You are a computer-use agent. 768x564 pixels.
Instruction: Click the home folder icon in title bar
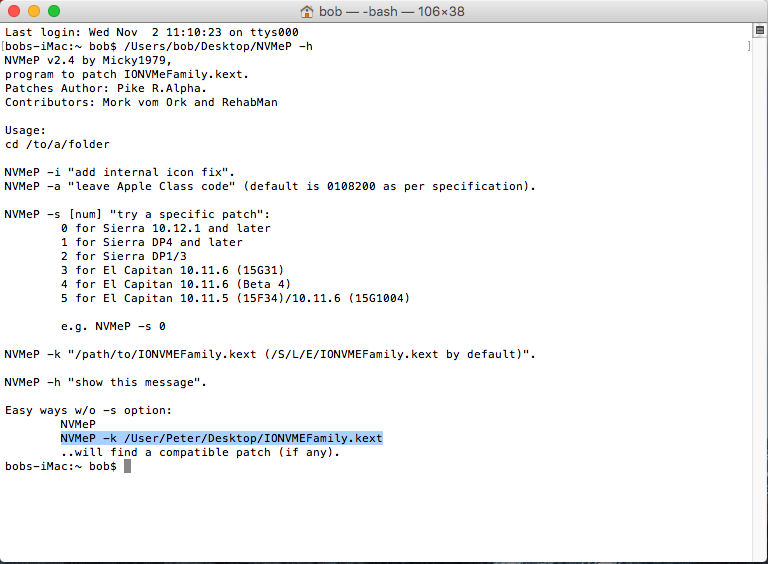click(308, 11)
